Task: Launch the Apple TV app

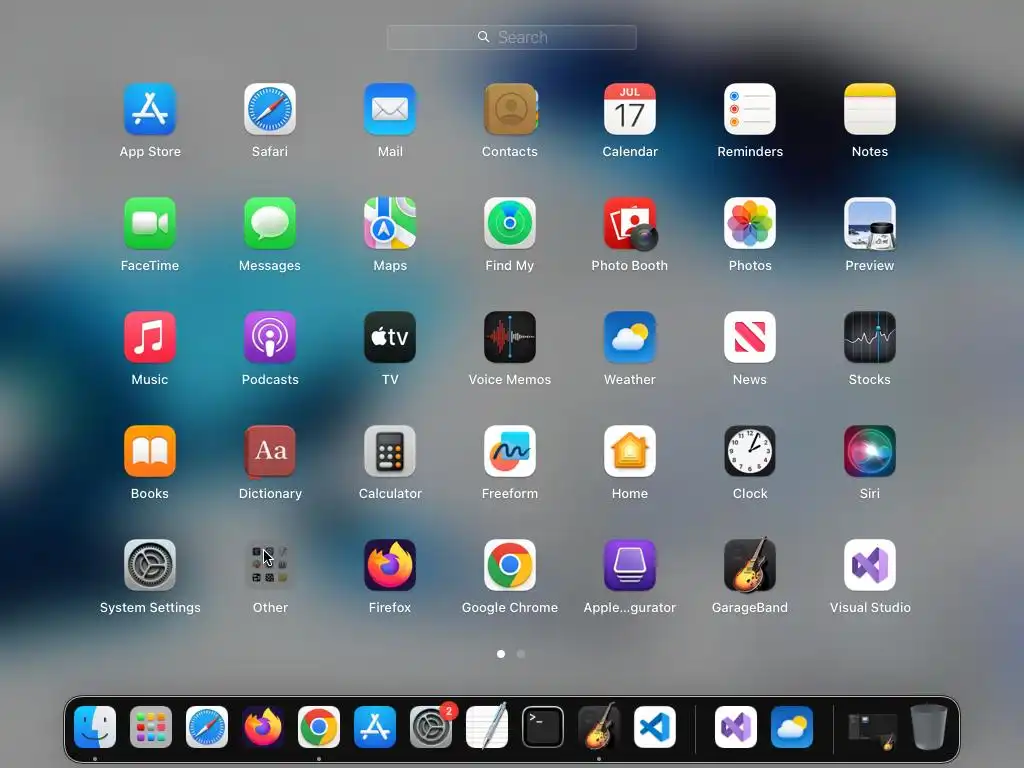Action: tap(390, 337)
